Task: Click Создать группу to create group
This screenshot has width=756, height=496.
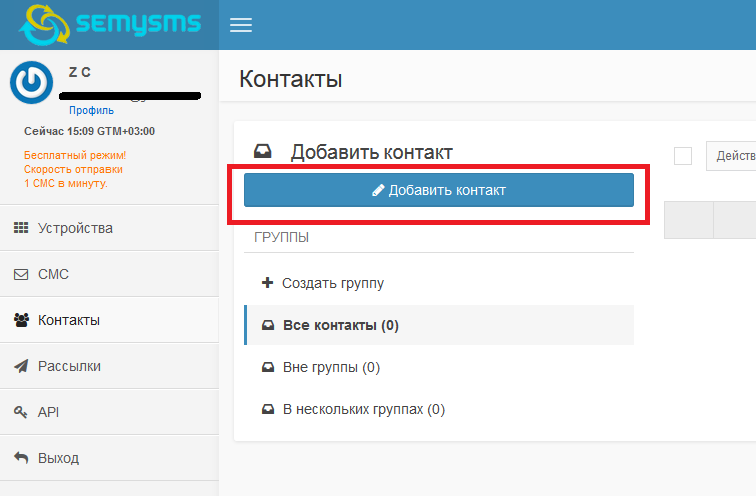Action: (332, 283)
